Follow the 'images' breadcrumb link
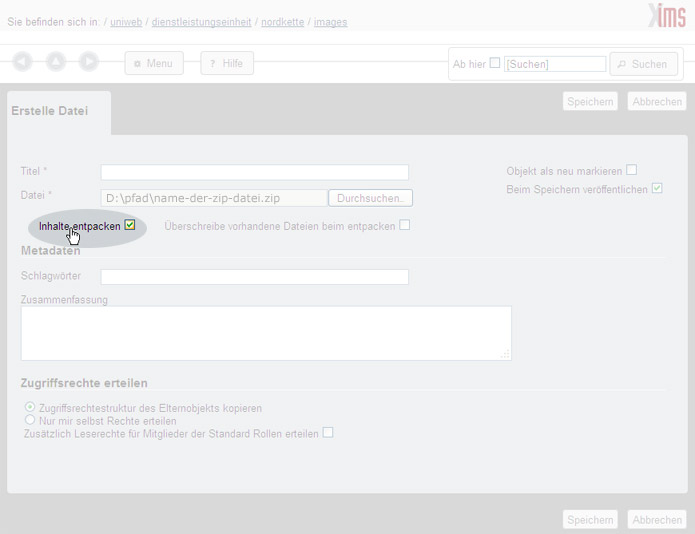Screen dimensions: 695x534 pyautogui.click(x=331, y=22)
